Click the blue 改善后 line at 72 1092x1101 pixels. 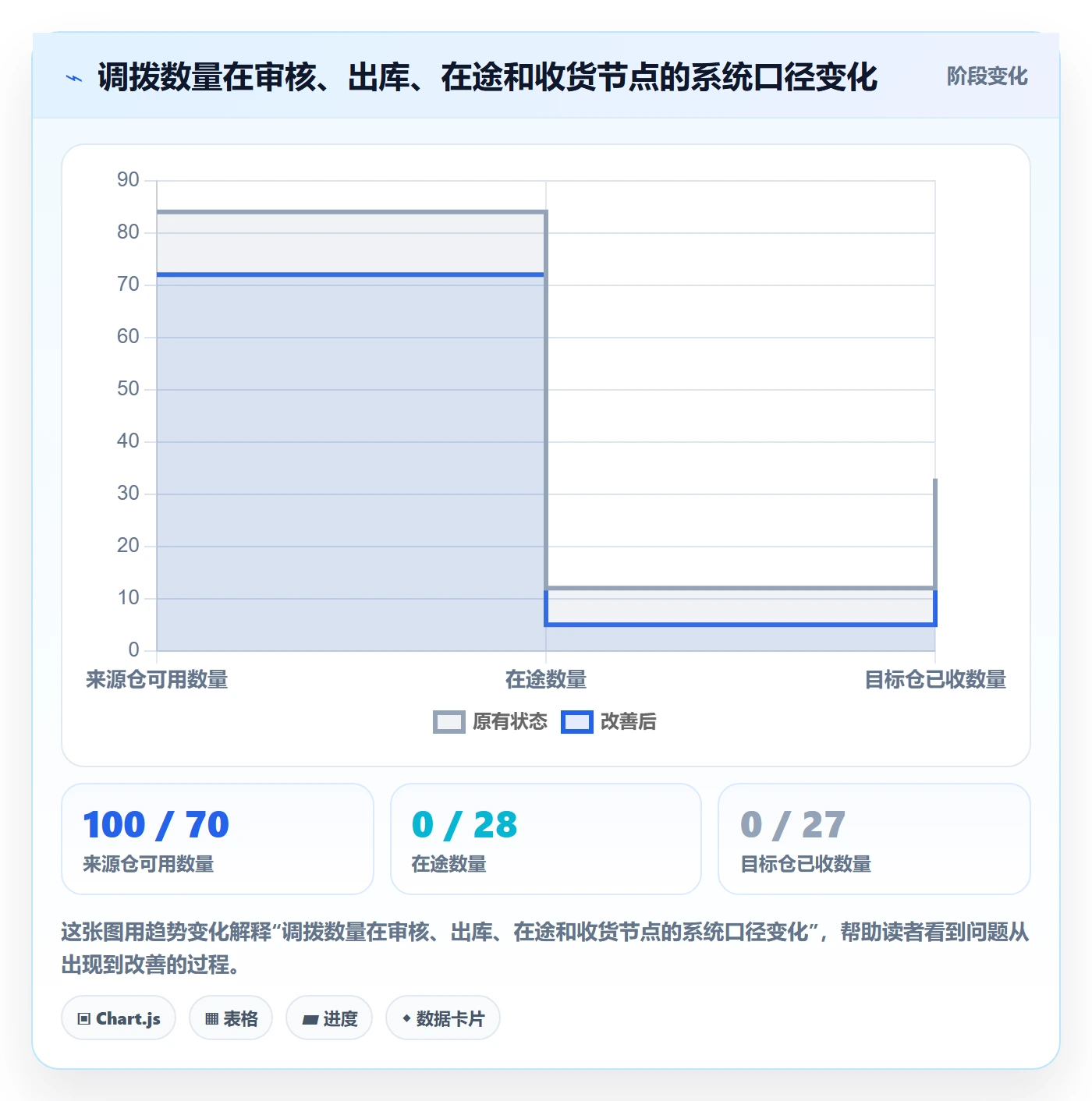click(x=351, y=274)
